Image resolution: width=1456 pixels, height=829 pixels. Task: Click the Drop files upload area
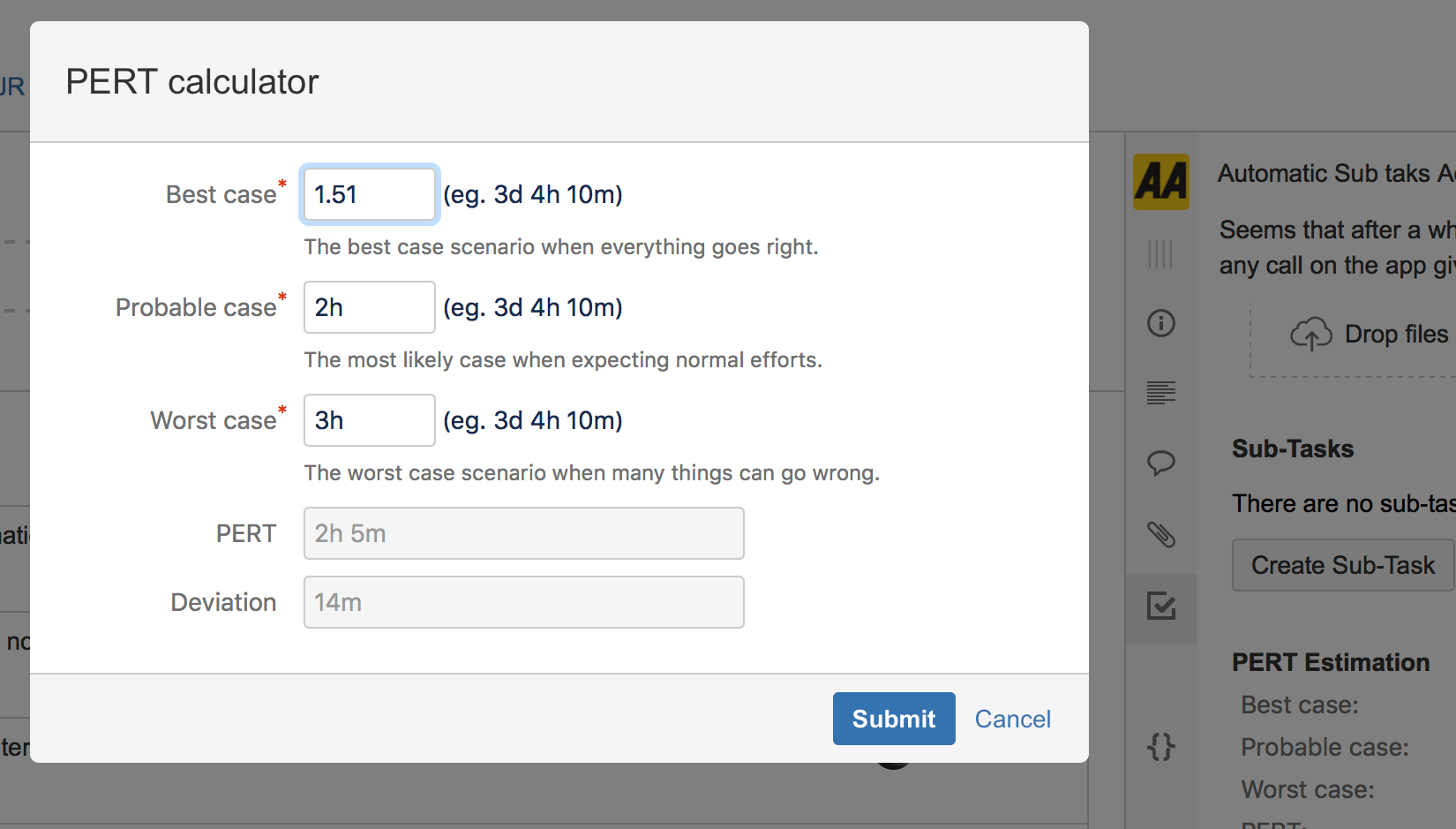(x=1350, y=341)
